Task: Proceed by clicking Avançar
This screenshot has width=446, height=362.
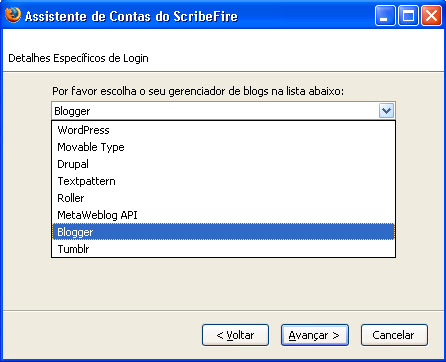Action: coord(315,335)
